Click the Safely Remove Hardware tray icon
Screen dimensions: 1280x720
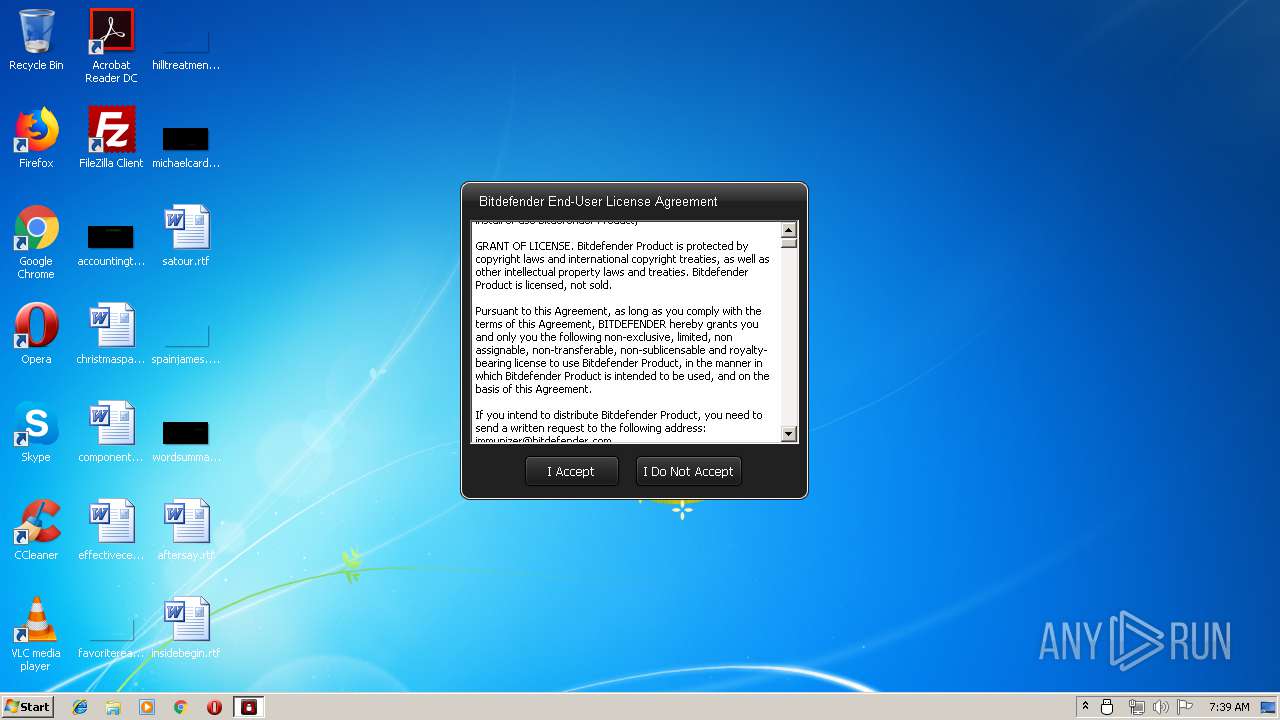(1107, 707)
